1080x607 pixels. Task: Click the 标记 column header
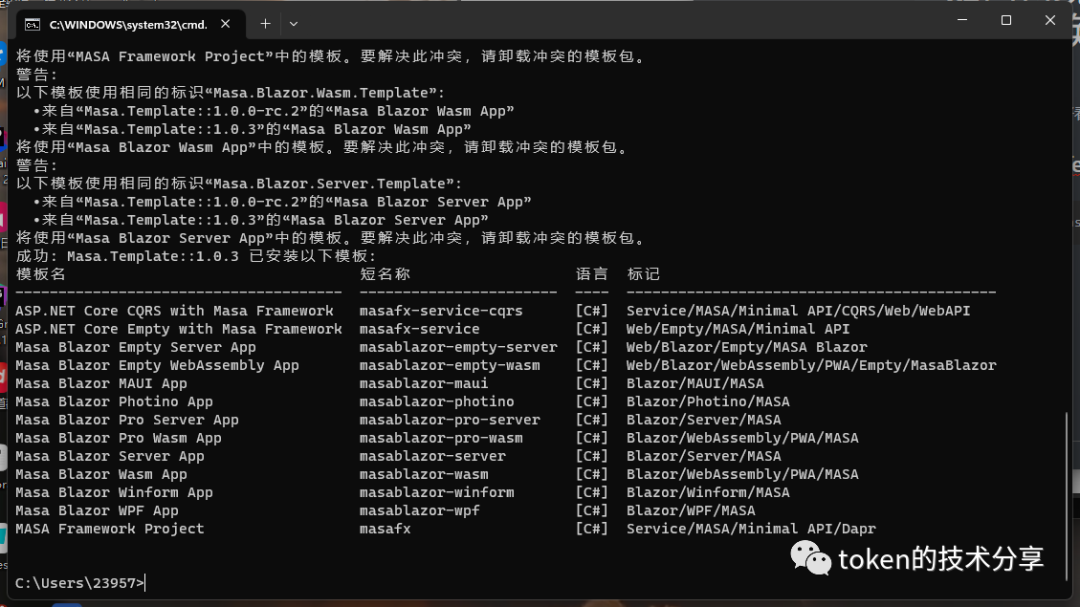[643, 274]
